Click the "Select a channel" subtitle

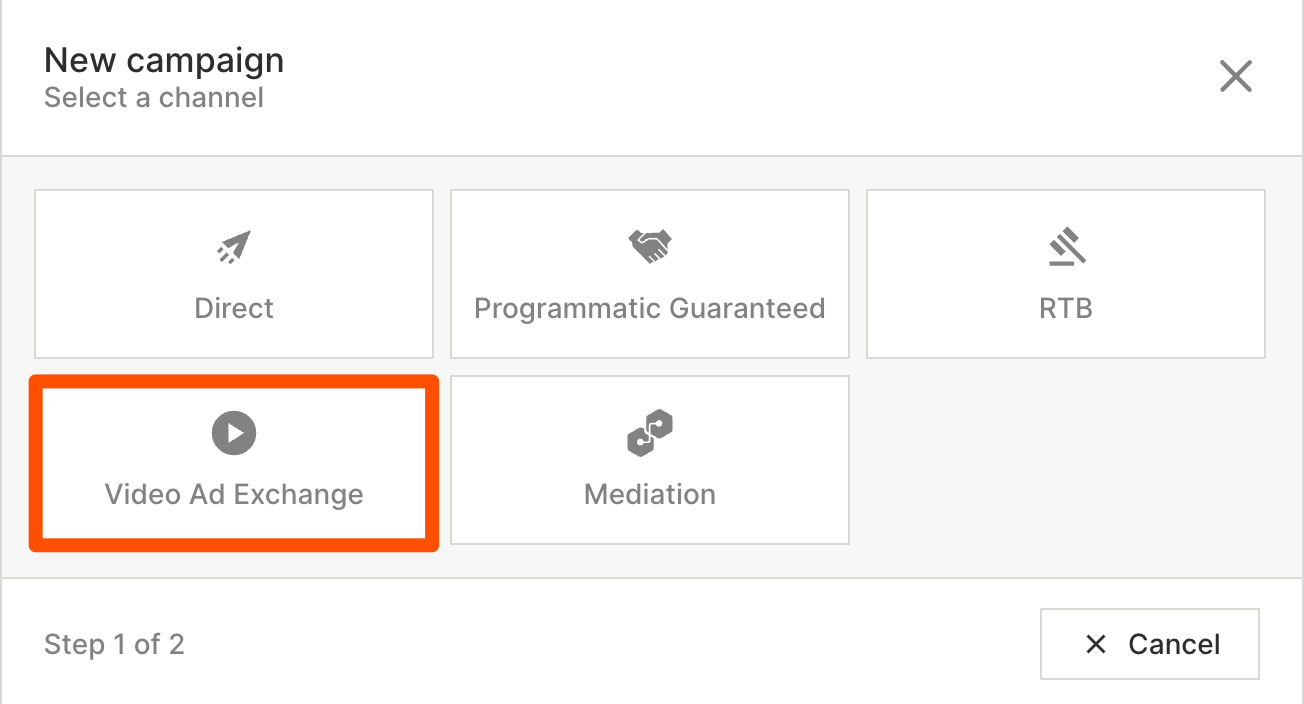(154, 98)
